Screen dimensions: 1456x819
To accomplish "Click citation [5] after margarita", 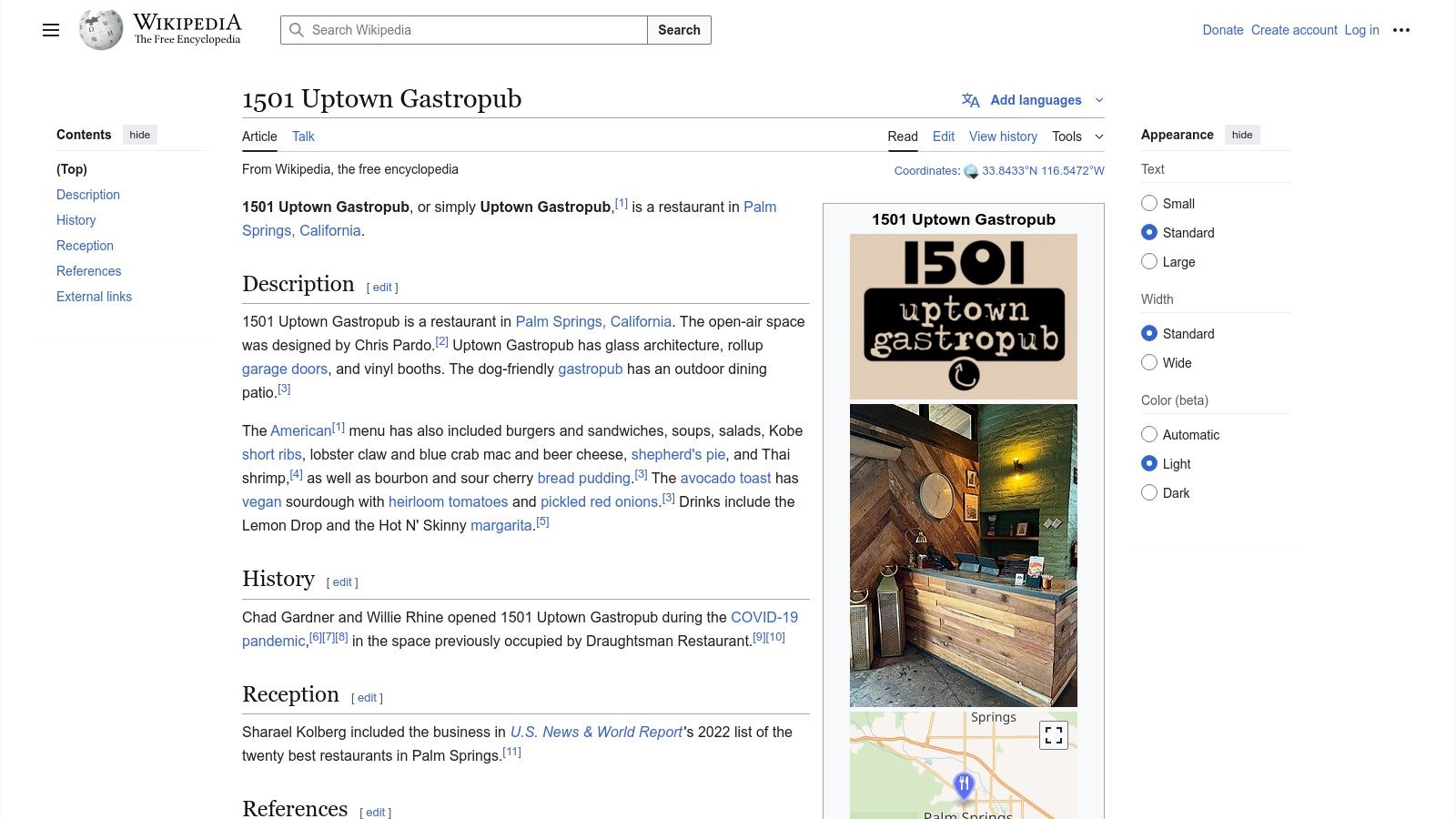I will [542, 521].
